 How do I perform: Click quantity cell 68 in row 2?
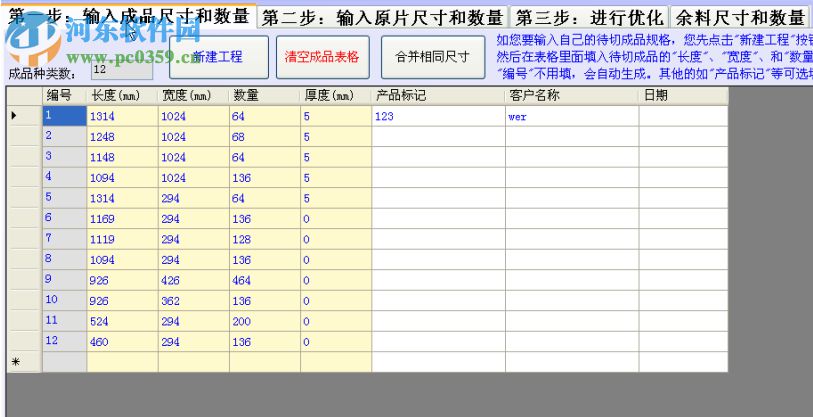(x=264, y=136)
